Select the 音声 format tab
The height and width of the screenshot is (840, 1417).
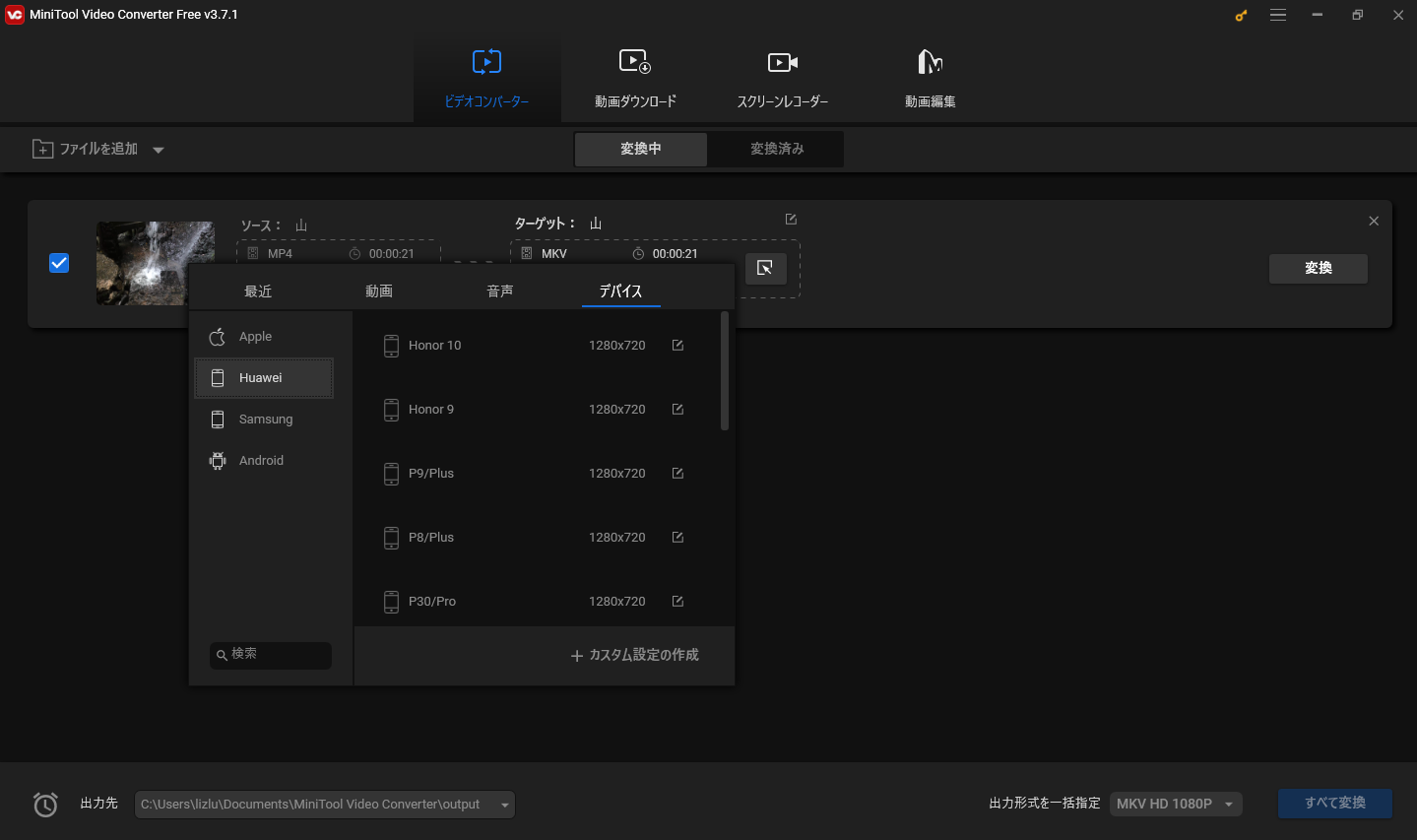click(x=500, y=291)
